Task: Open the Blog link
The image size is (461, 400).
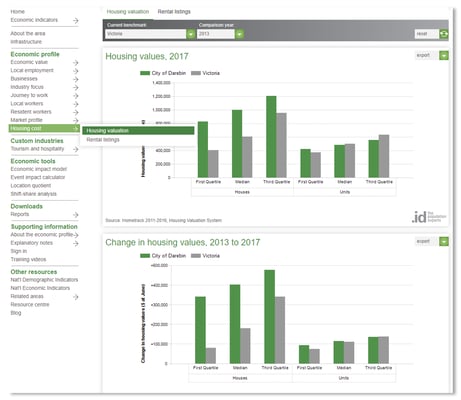Action: (16, 313)
